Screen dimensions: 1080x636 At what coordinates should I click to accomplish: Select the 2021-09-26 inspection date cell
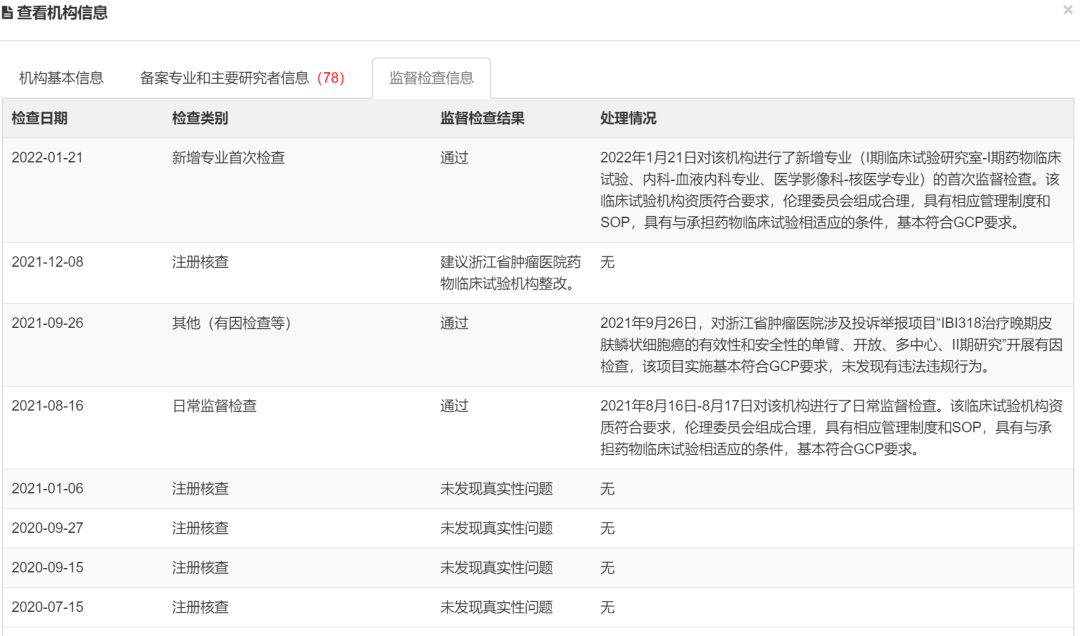coord(47,323)
